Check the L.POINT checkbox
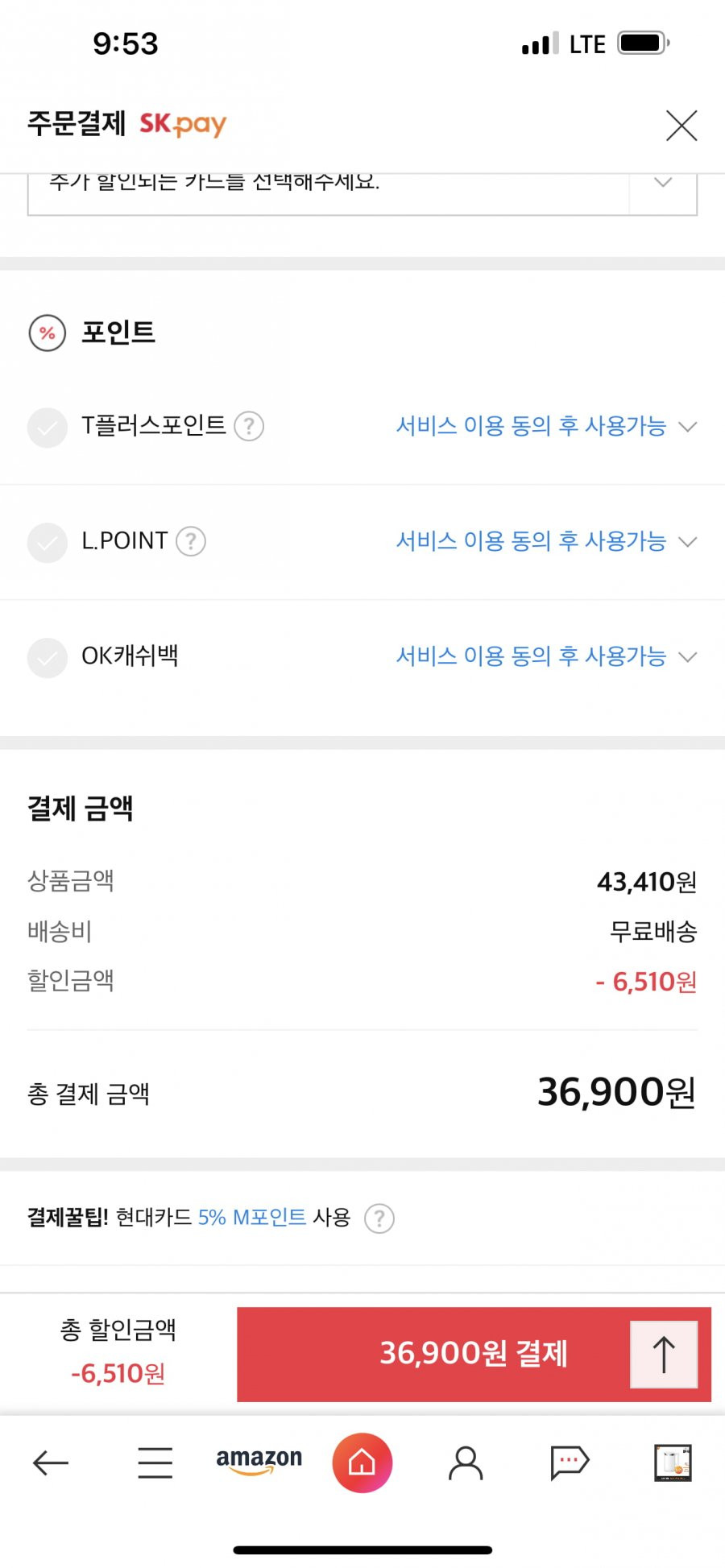This screenshot has width=725, height=1568. [x=48, y=542]
